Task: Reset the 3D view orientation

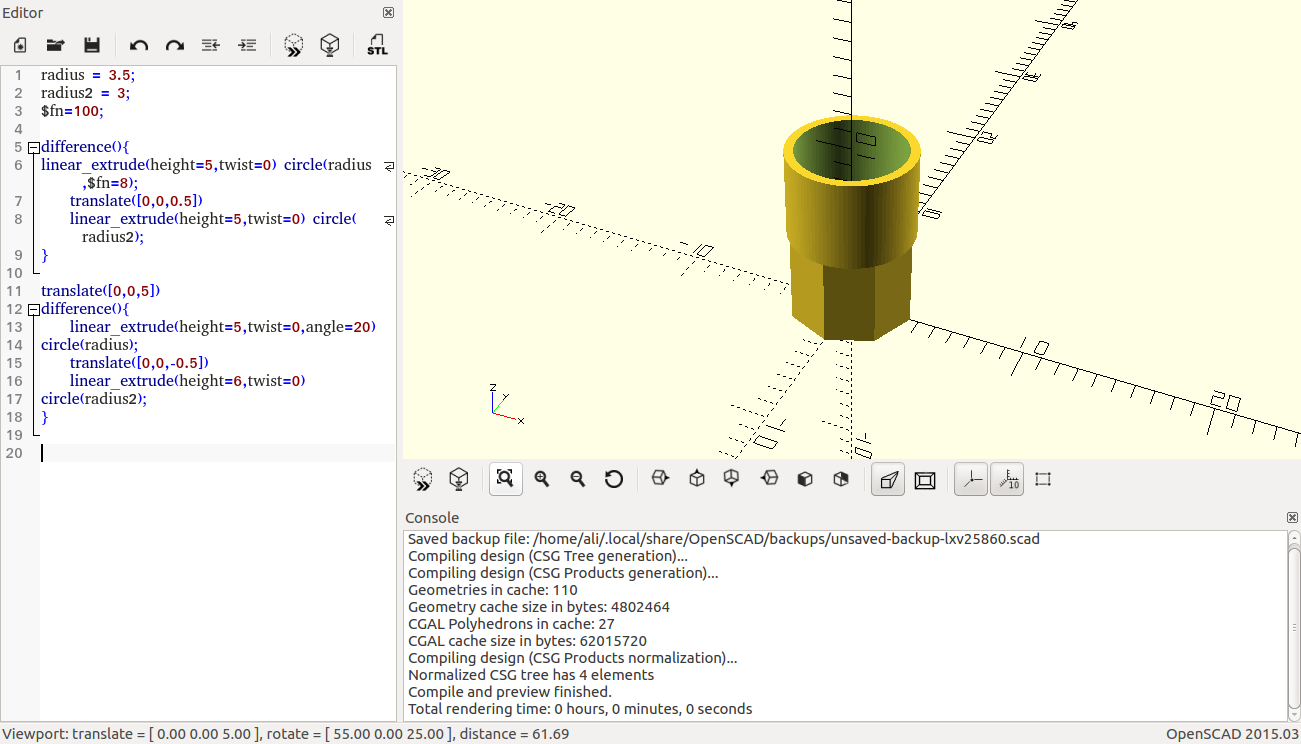Action: pos(614,479)
